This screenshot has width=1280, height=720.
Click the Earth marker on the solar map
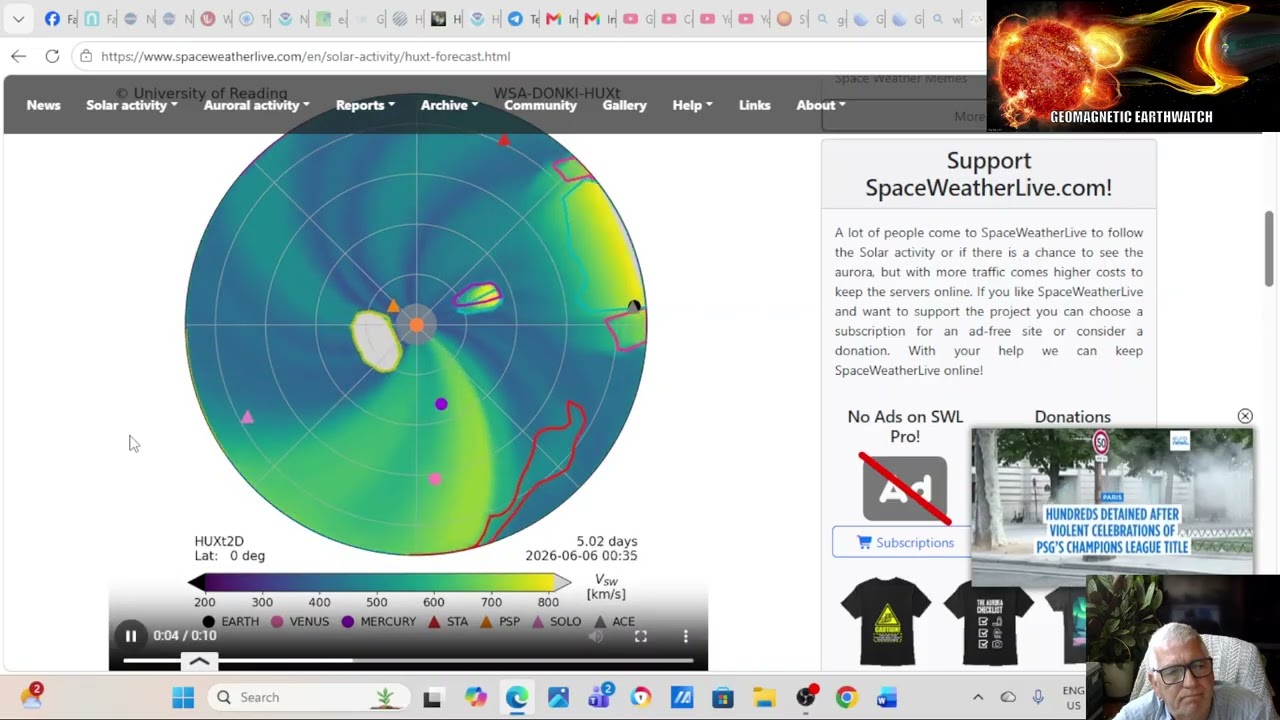point(634,306)
